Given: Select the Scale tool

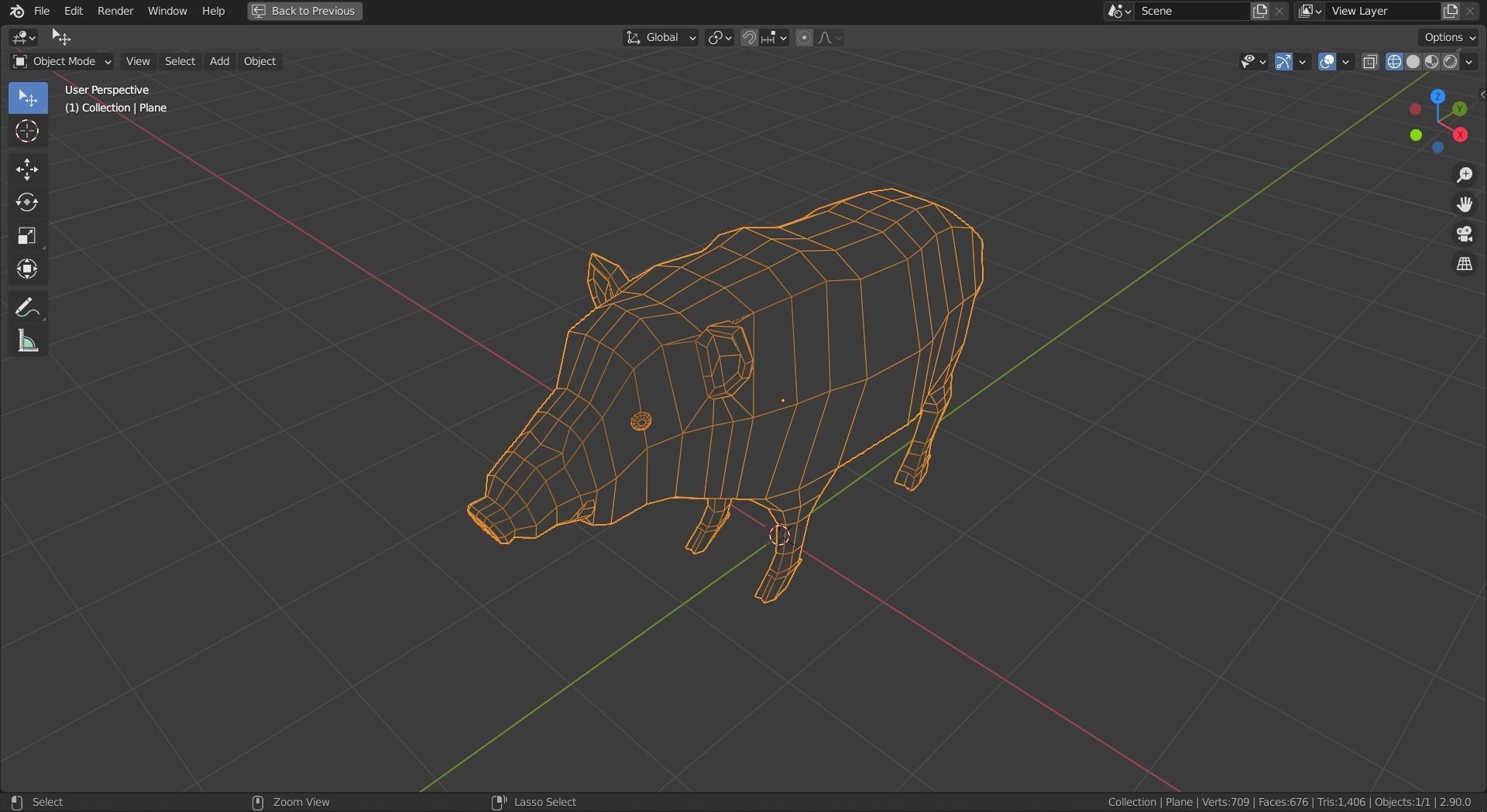Looking at the screenshot, I should point(28,236).
